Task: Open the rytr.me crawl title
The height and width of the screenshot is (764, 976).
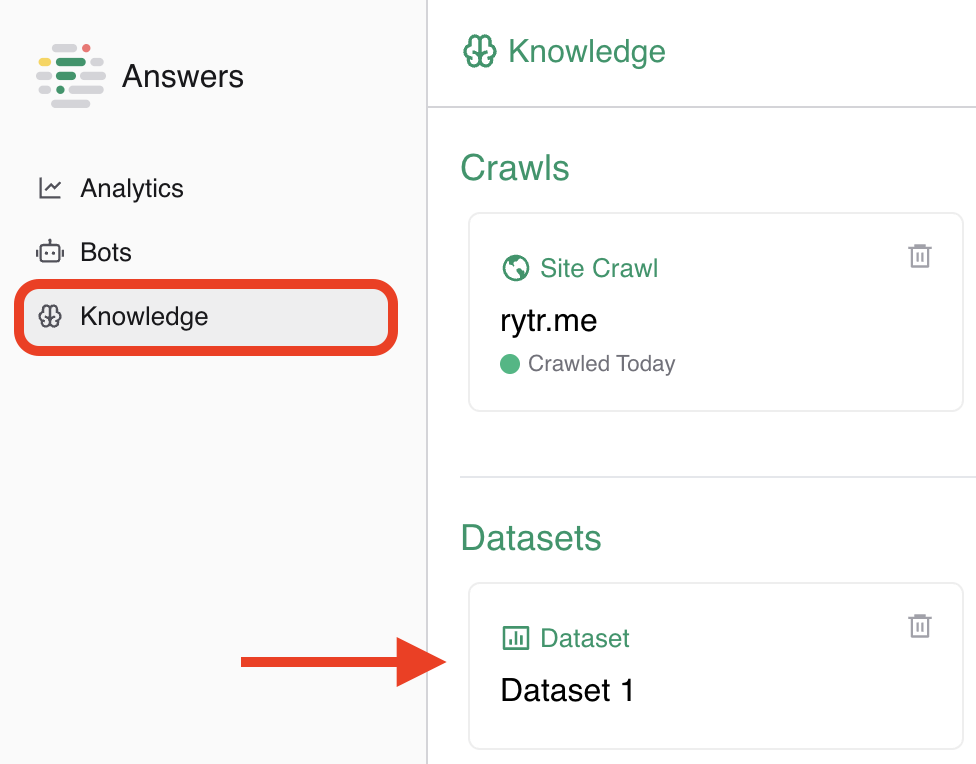Action: coord(548,321)
